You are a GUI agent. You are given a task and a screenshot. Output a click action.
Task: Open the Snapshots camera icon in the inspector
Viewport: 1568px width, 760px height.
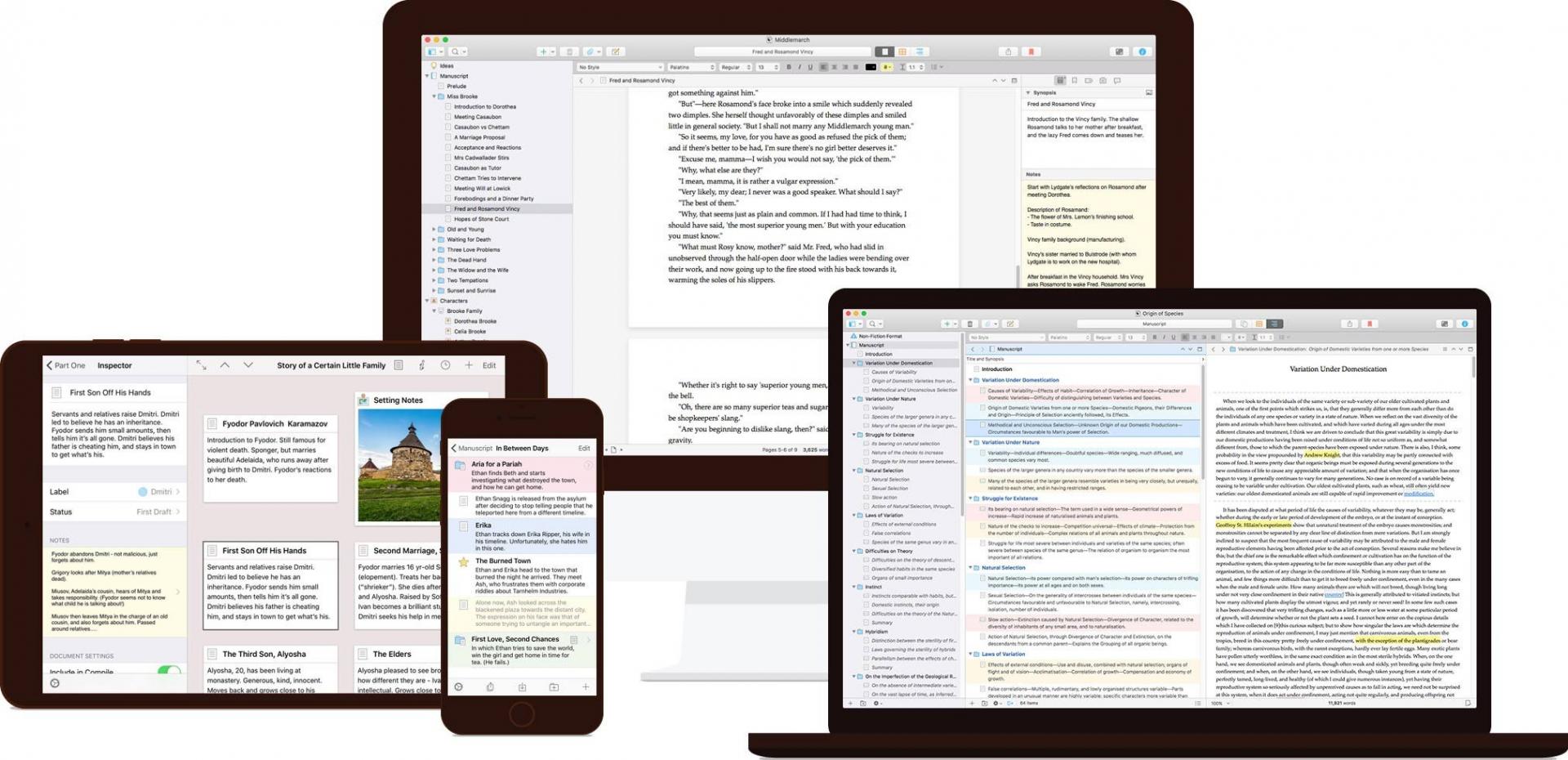point(1102,80)
